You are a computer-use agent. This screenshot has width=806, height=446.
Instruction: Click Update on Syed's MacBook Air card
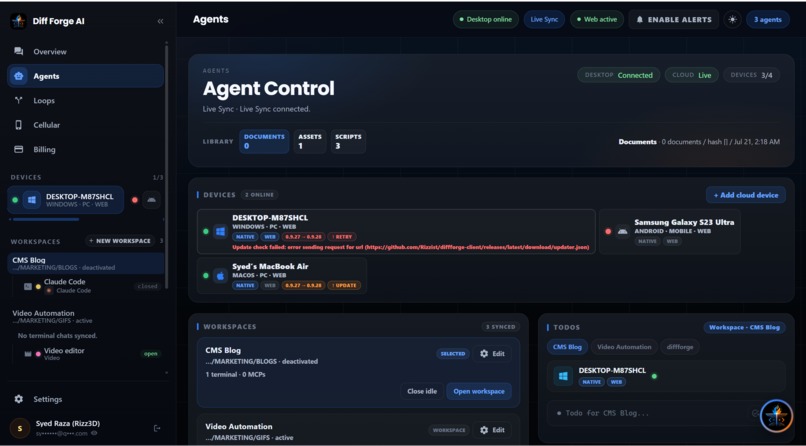(344, 285)
